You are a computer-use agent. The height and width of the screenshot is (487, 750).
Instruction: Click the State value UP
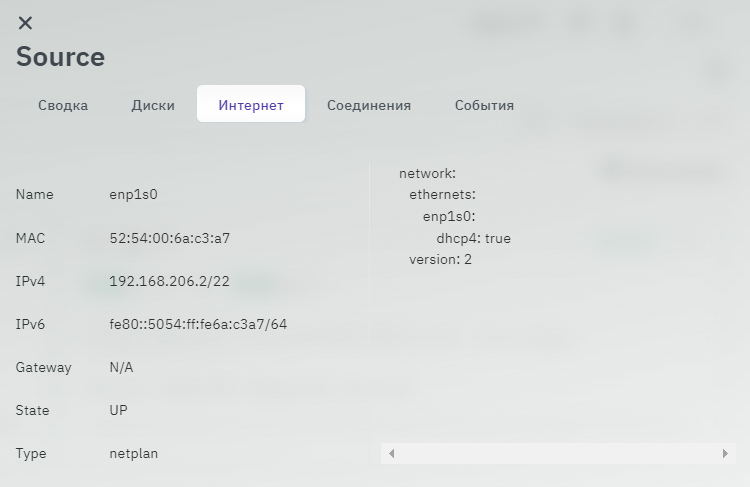point(118,410)
